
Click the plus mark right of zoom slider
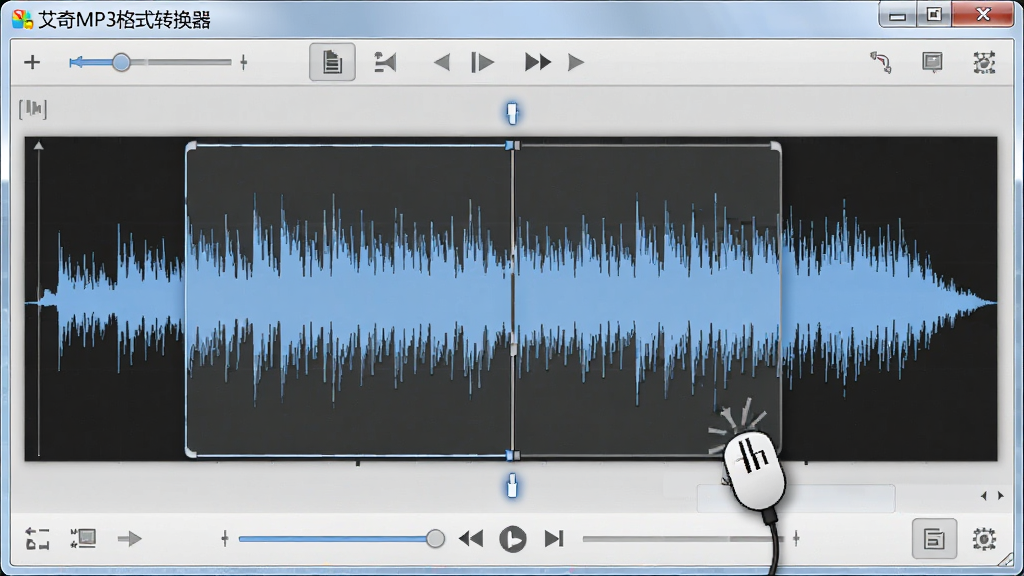pos(244,63)
